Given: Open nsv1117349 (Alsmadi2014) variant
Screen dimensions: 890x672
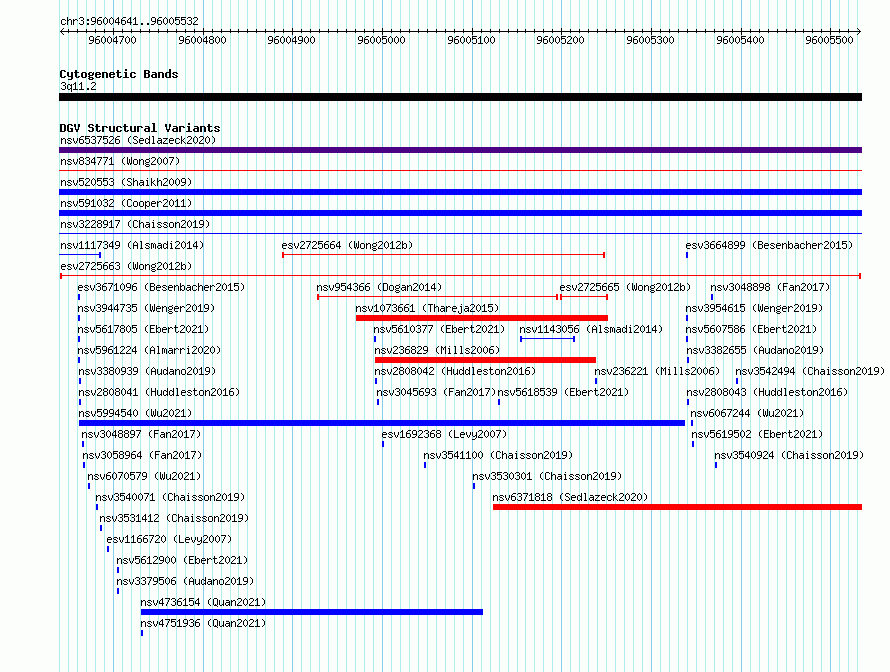Looking at the screenshot, I should click(132, 245).
